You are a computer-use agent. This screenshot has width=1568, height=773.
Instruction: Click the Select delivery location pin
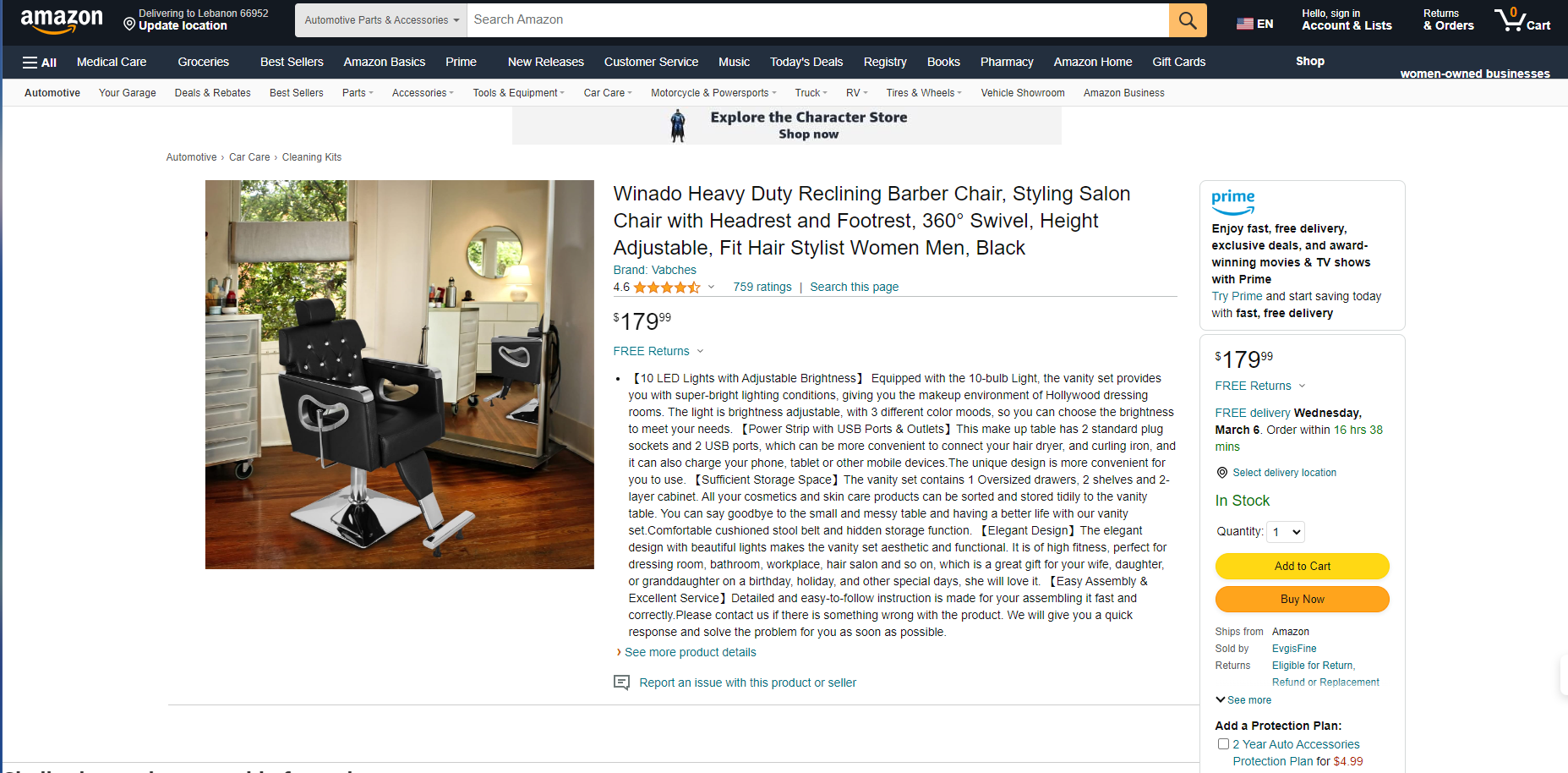click(1221, 473)
